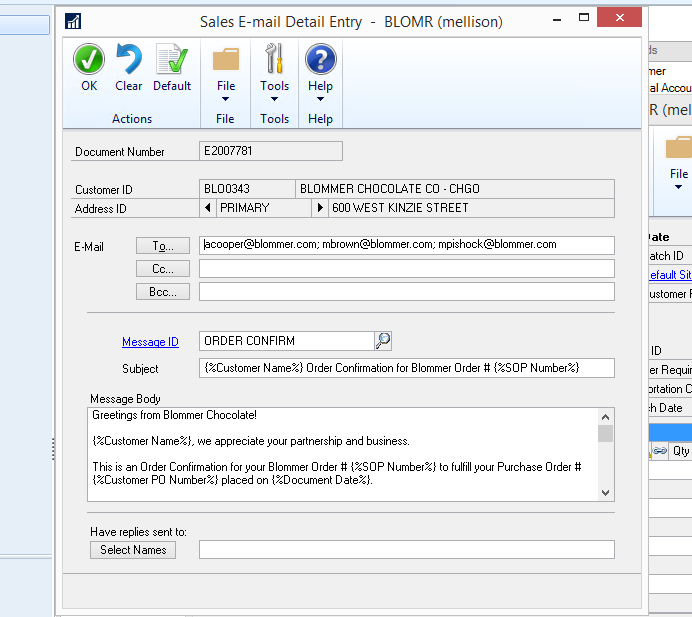Click the File group label in ribbon
Image resolution: width=692 pixels, height=617 pixels.
click(225, 119)
